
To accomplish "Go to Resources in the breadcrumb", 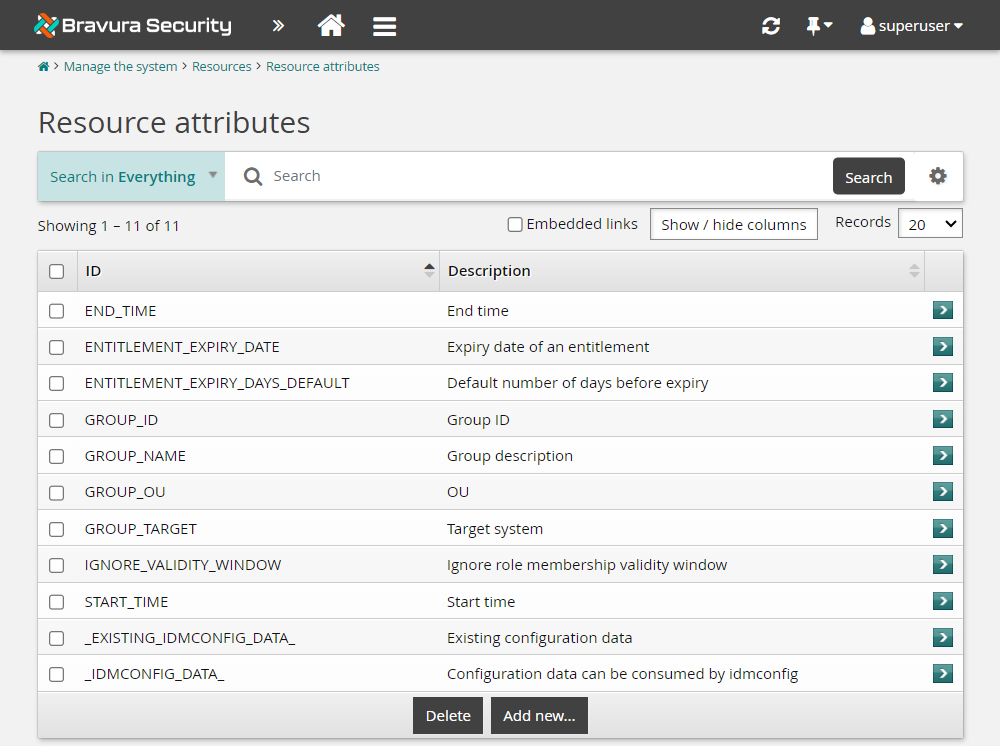I will pyautogui.click(x=221, y=66).
